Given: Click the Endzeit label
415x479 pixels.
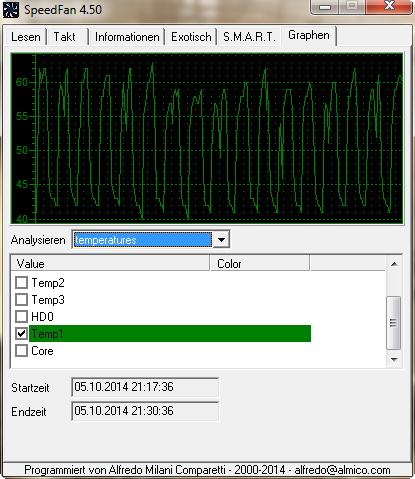Looking at the screenshot, I should (29, 412).
